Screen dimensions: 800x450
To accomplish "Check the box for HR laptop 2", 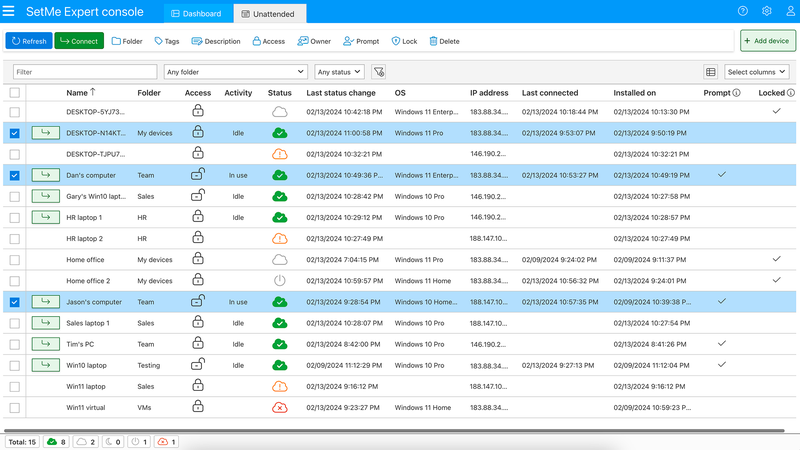I will [14, 239].
